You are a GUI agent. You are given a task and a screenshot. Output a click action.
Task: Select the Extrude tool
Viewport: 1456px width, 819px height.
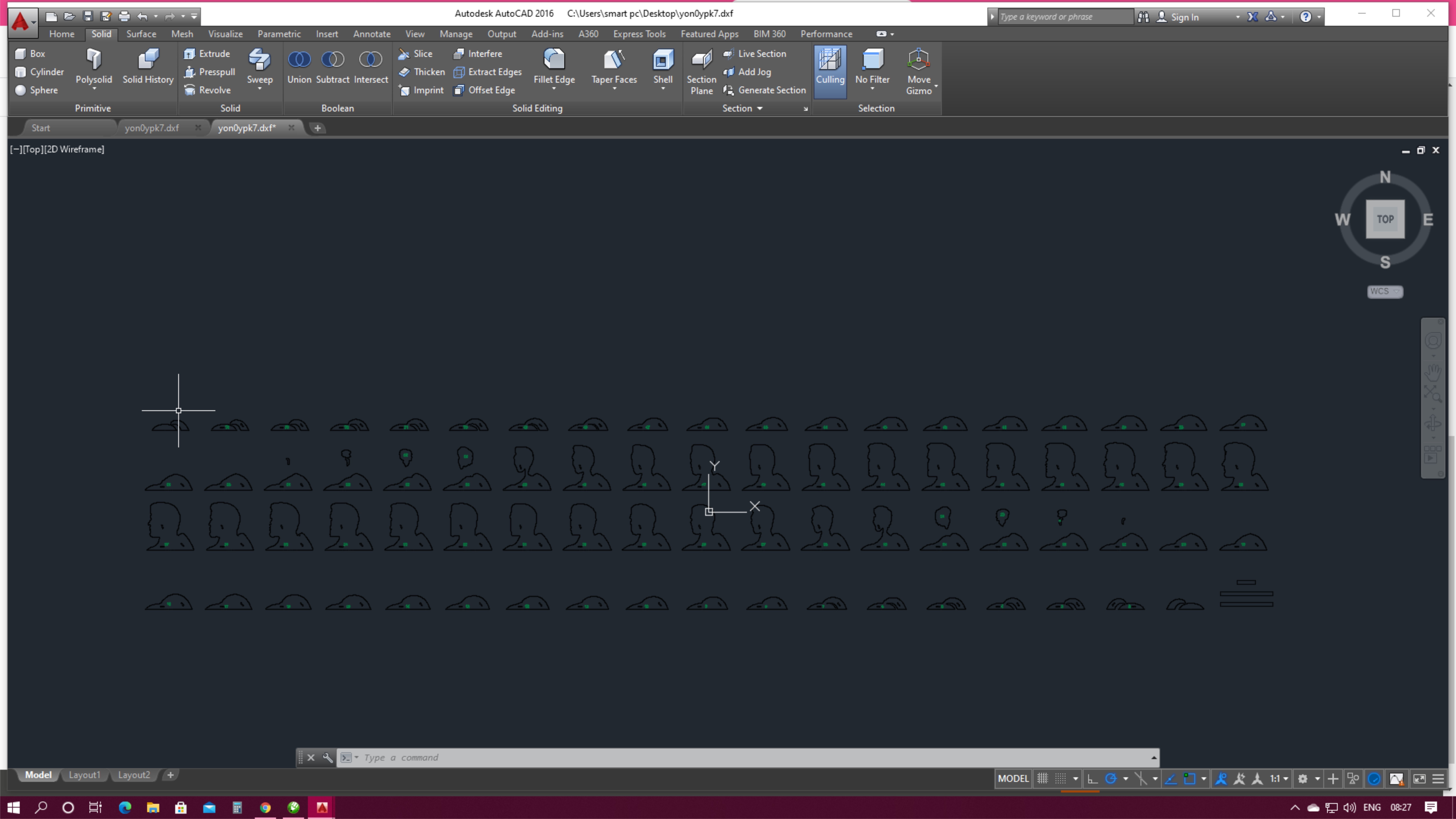207,54
